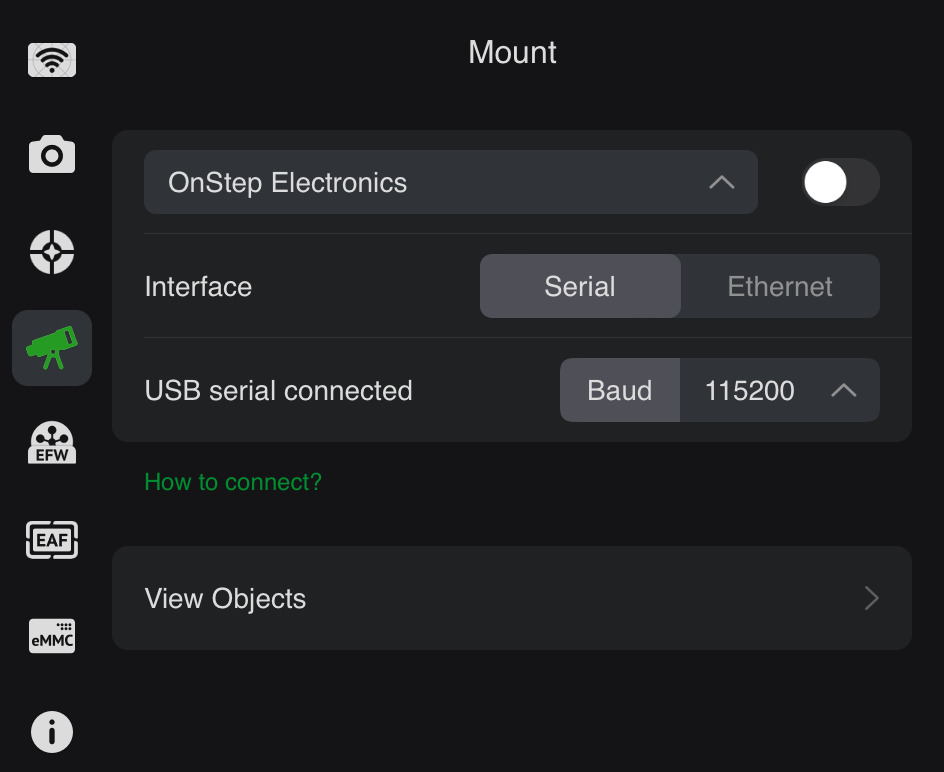Open the Wi-Fi settings panel
This screenshot has width=944, height=772.
pyautogui.click(x=52, y=61)
